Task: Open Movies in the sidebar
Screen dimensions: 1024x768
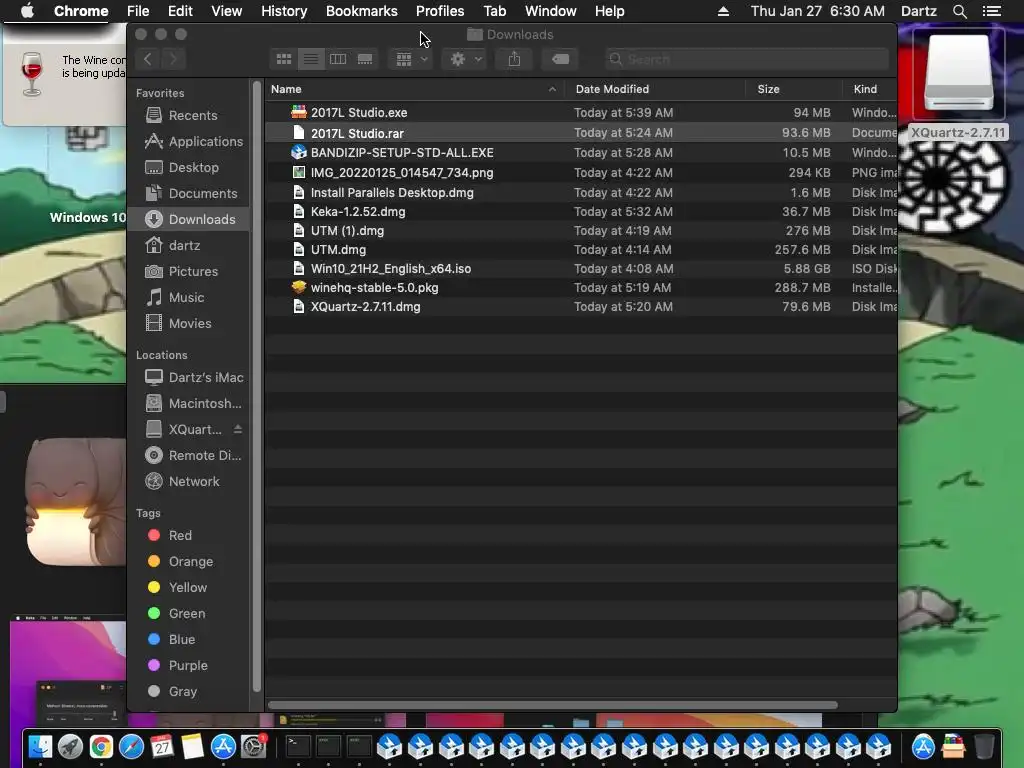Action: (x=190, y=323)
